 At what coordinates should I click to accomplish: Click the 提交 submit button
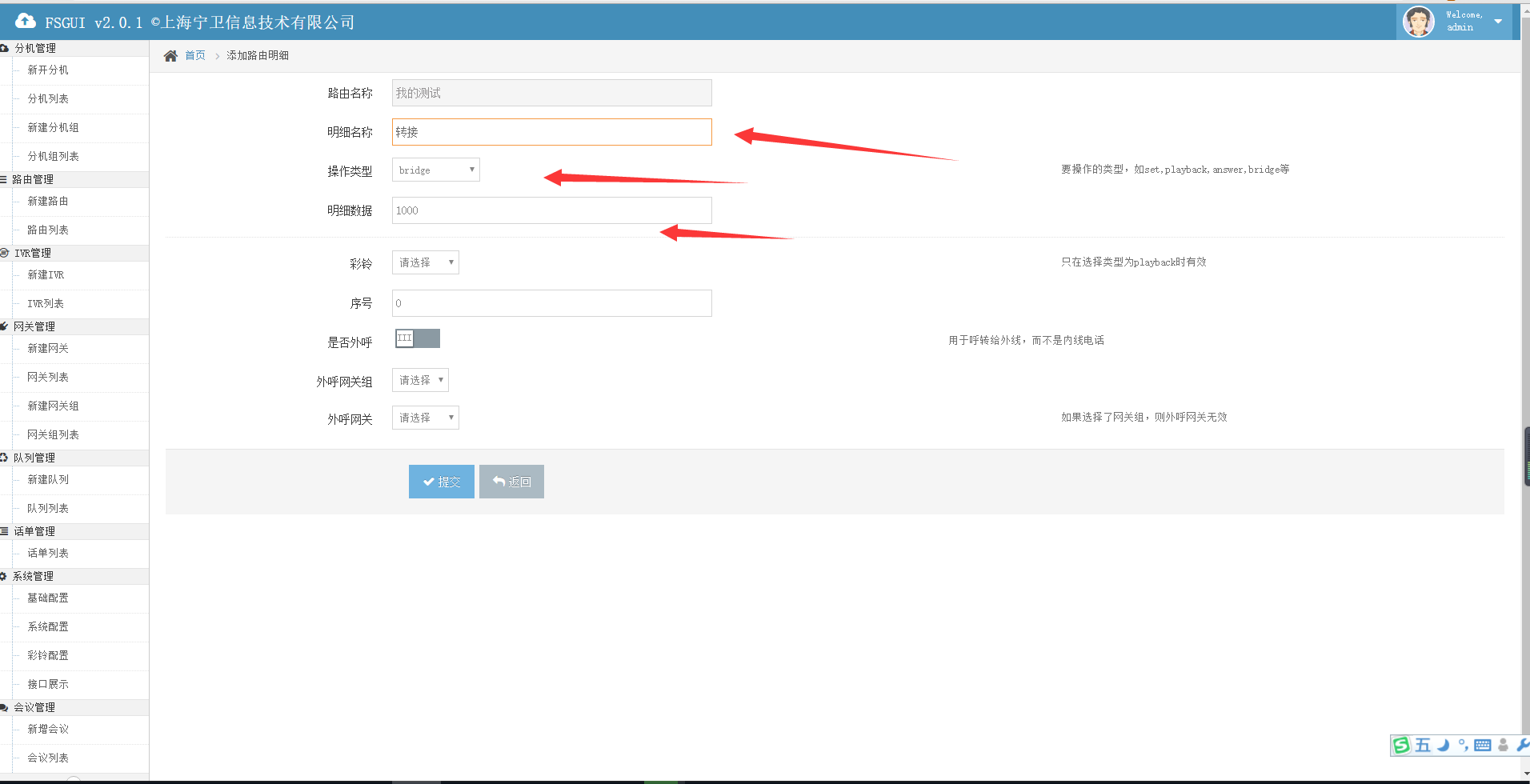coord(441,482)
